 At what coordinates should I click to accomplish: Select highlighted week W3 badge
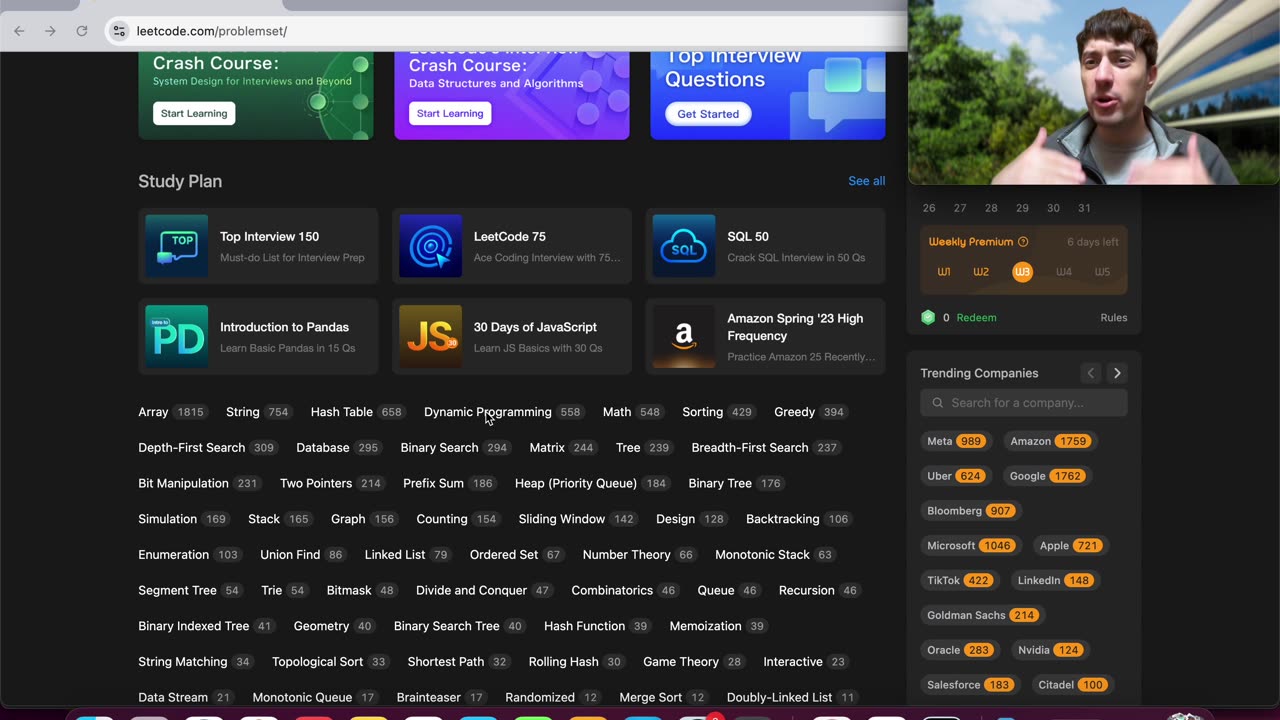point(1022,272)
